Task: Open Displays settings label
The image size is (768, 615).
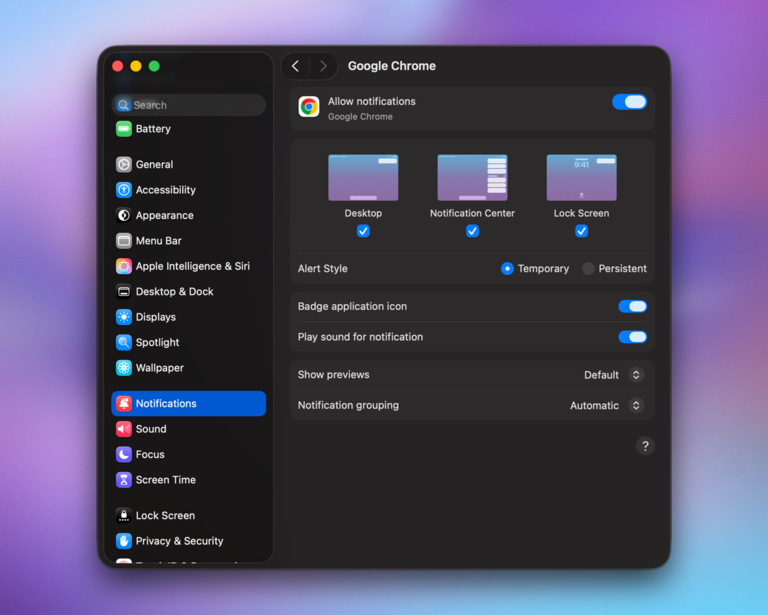Action: pos(156,317)
